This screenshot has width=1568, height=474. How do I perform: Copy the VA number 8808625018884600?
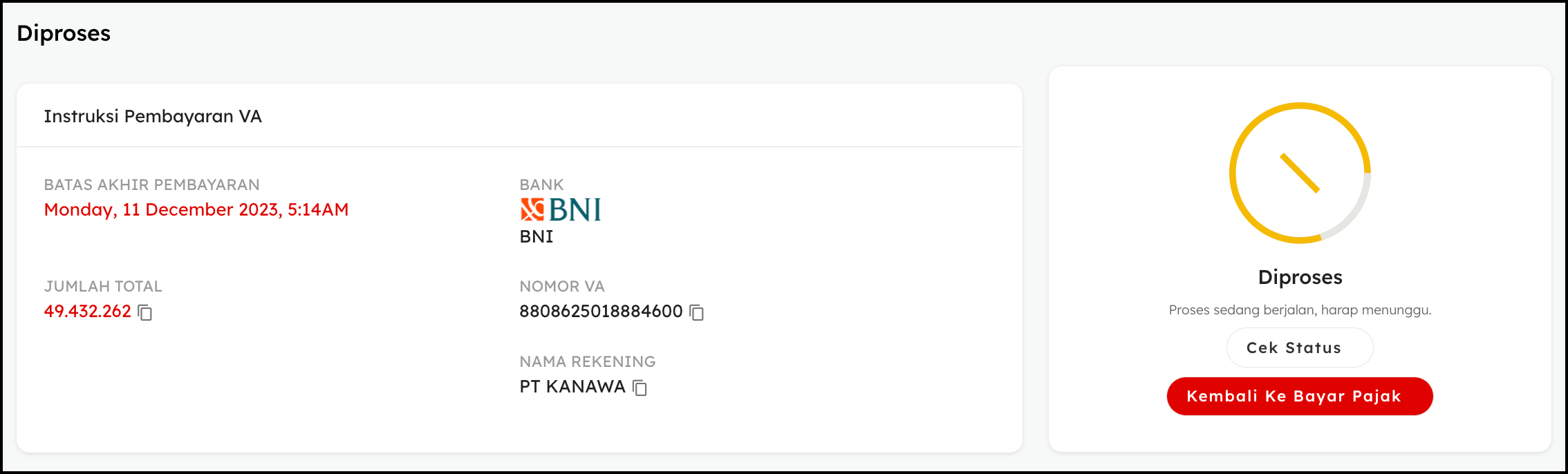click(697, 312)
